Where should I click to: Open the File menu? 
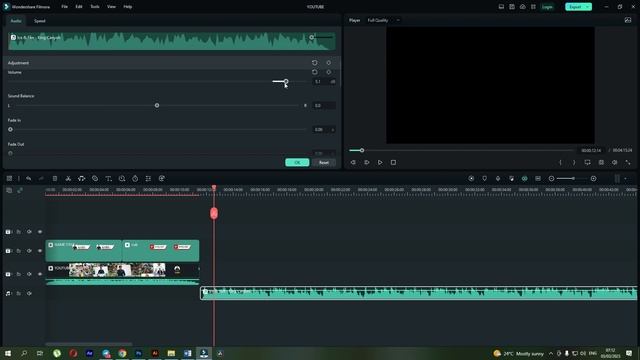click(64, 7)
